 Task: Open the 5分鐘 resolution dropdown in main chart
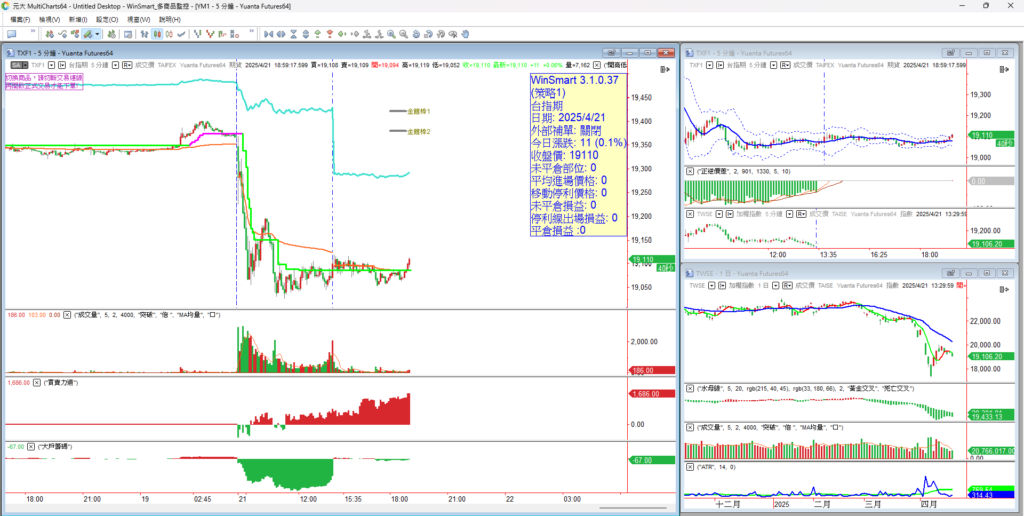(115, 65)
